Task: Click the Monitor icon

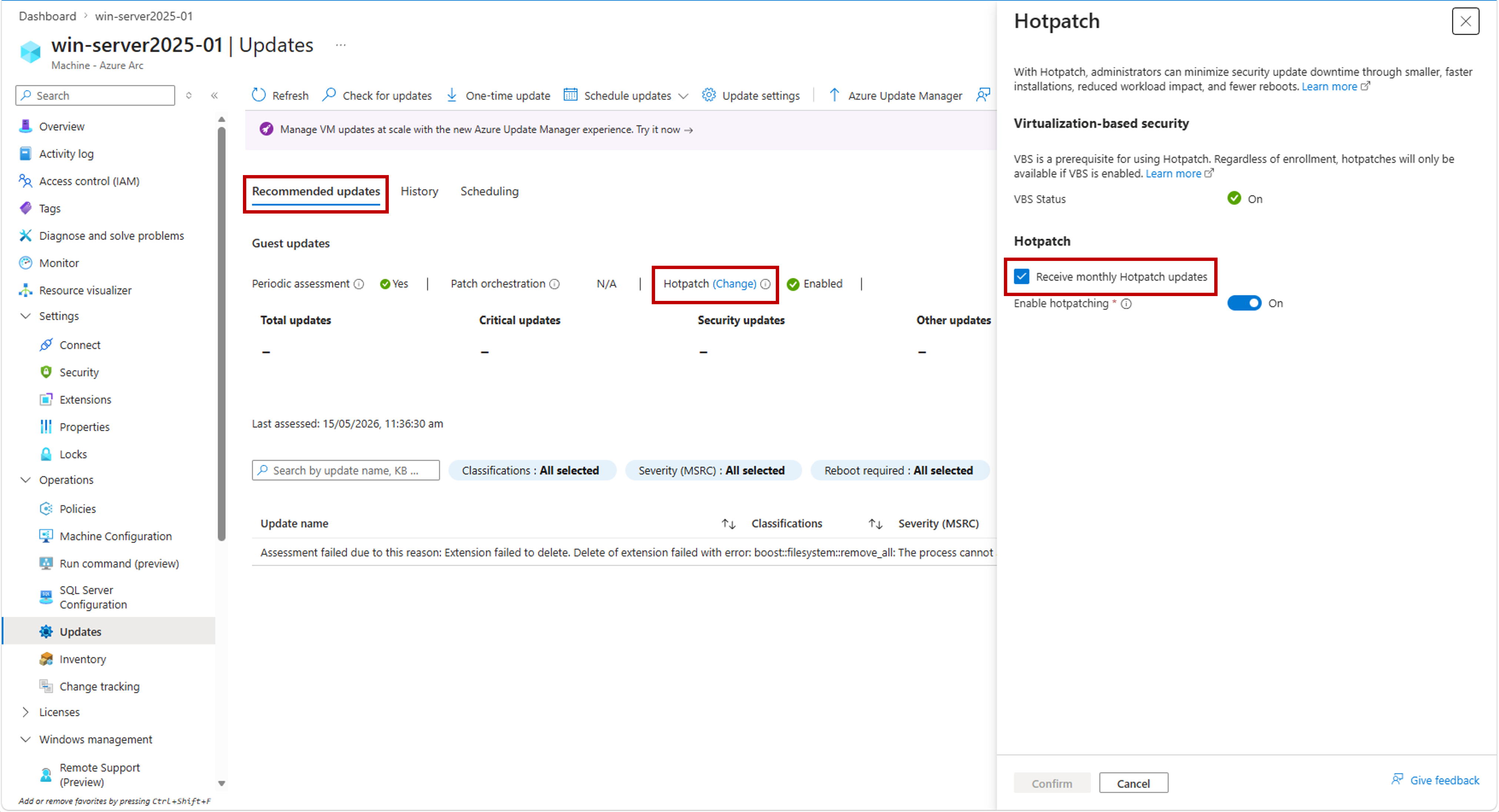Action: [x=25, y=263]
